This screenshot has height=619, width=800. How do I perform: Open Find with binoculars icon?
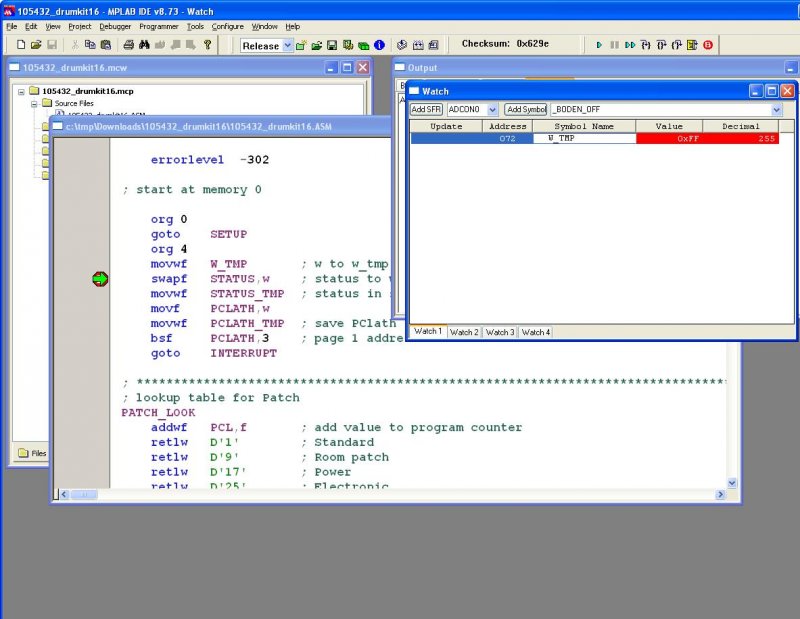(144, 45)
